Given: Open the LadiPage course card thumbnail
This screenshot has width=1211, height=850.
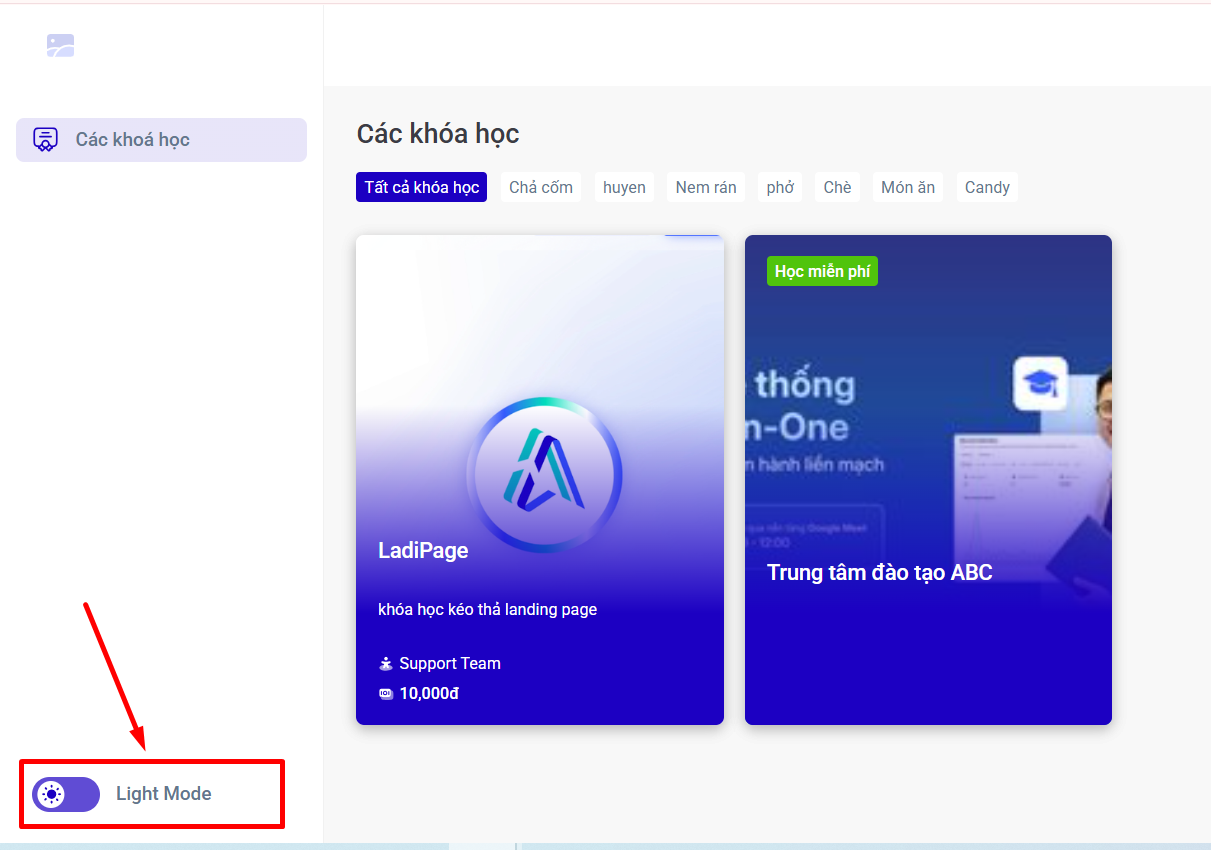Looking at the screenshot, I should tap(540, 480).
